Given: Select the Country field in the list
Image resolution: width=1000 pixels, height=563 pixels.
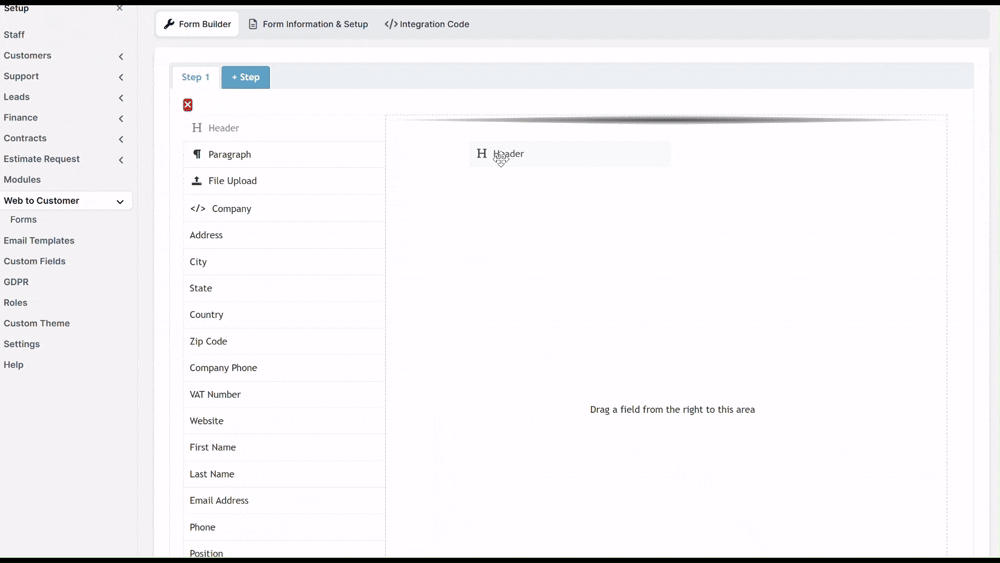Looking at the screenshot, I should point(284,314).
